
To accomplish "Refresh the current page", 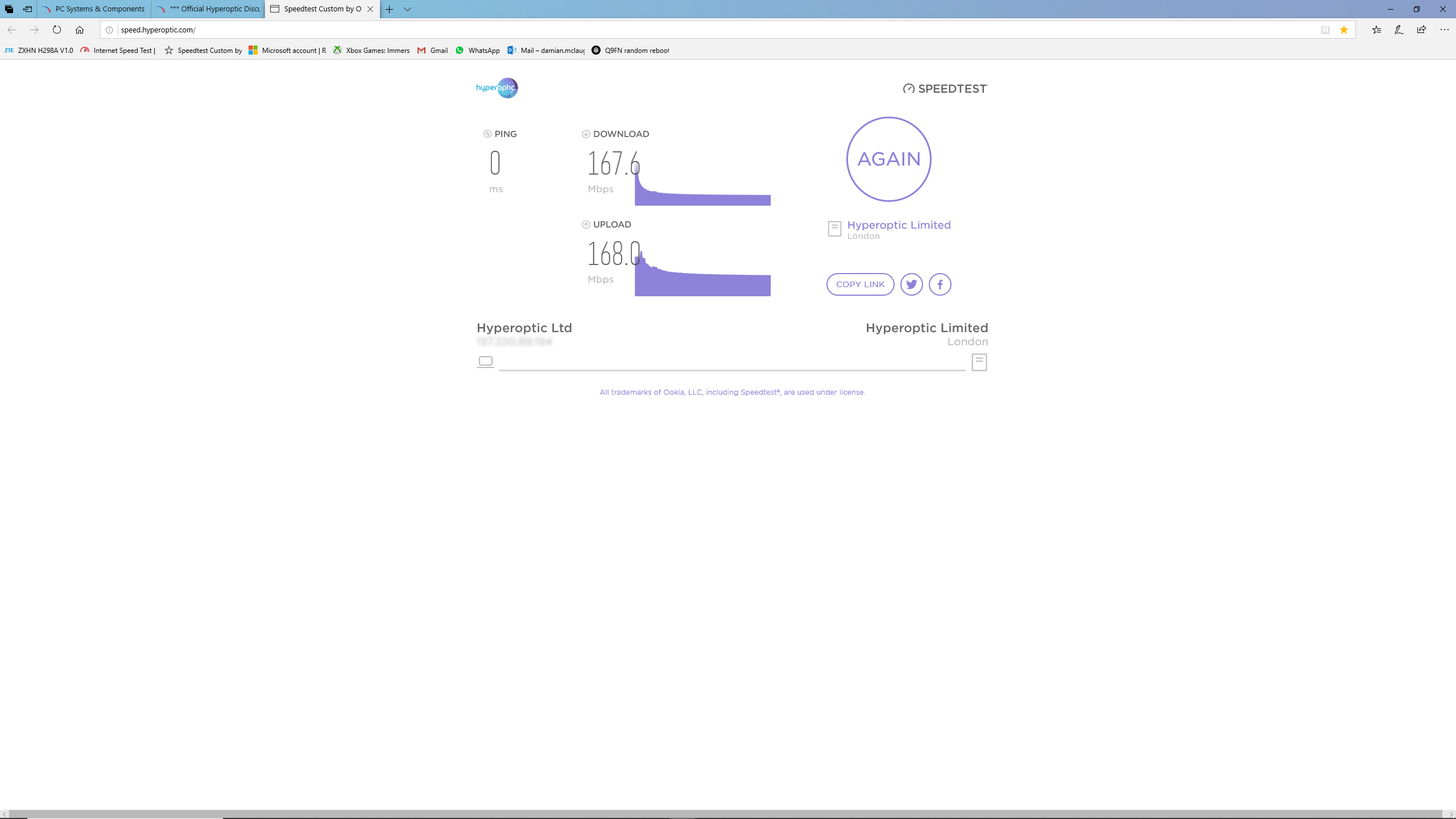I will [57, 30].
